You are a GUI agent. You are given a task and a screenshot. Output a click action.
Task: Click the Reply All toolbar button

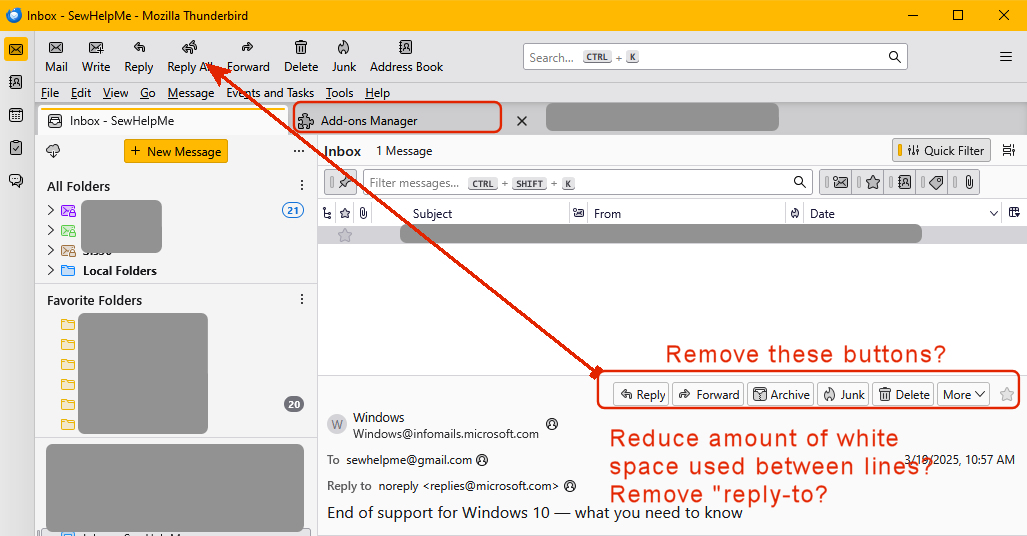click(x=190, y=56)
